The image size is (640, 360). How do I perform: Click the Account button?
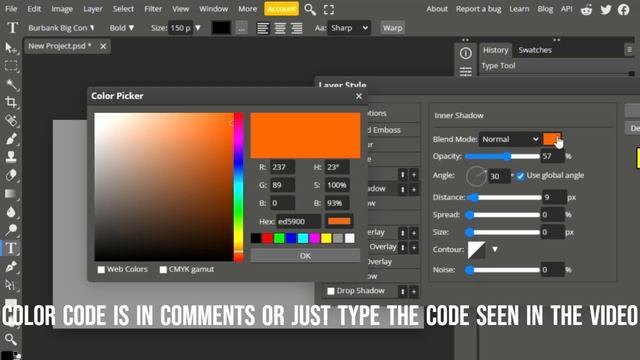coord(281,9)
